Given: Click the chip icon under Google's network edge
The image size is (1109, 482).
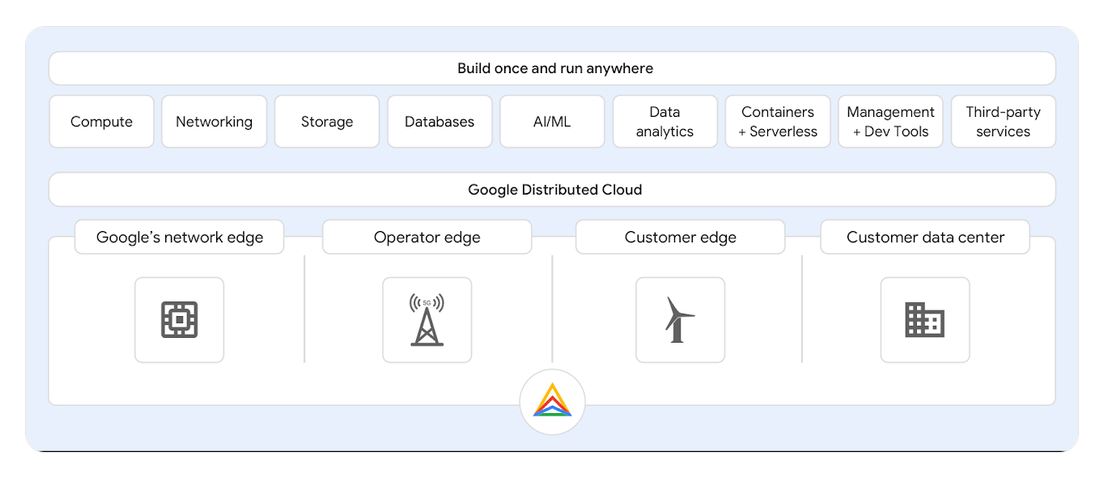Looking at the screenshot, I should (179, 320).
